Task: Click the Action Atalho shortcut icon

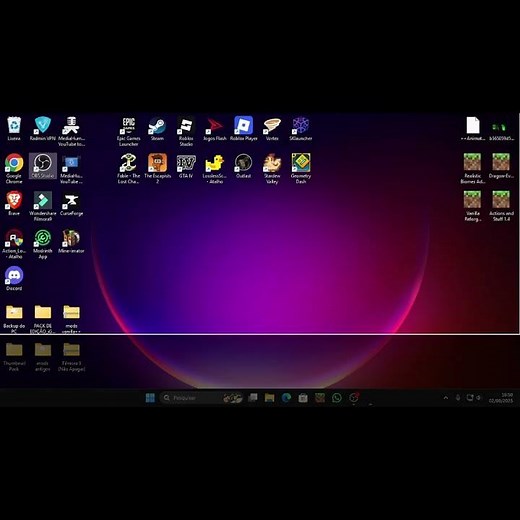Action: (14, 244)
